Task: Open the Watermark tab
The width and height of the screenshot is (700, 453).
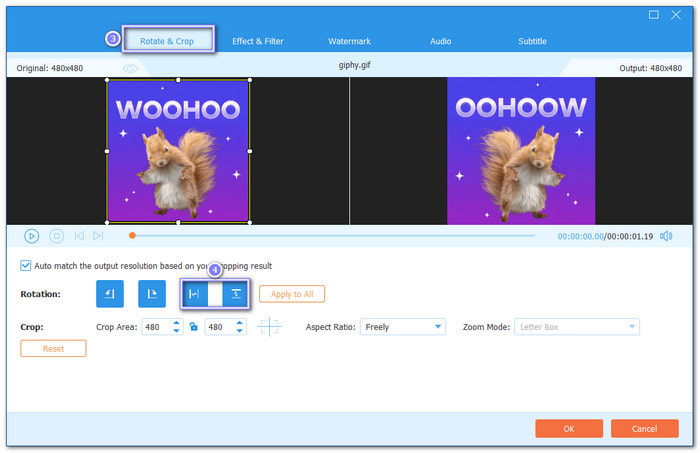Action: click(x=349, y=41)
